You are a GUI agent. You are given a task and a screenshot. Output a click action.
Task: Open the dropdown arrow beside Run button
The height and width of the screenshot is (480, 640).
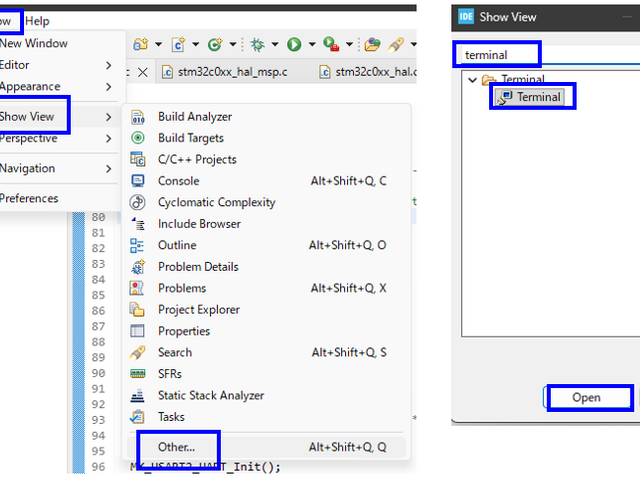tap(311, 44)
